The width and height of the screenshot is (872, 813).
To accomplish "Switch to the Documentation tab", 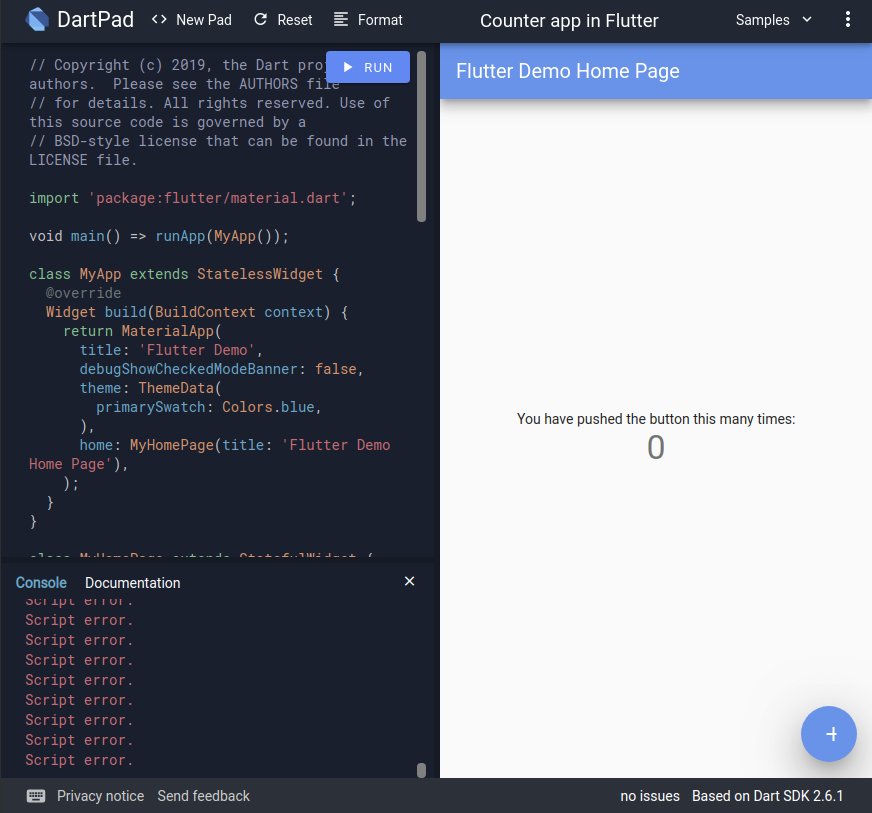I will [132, 583].
